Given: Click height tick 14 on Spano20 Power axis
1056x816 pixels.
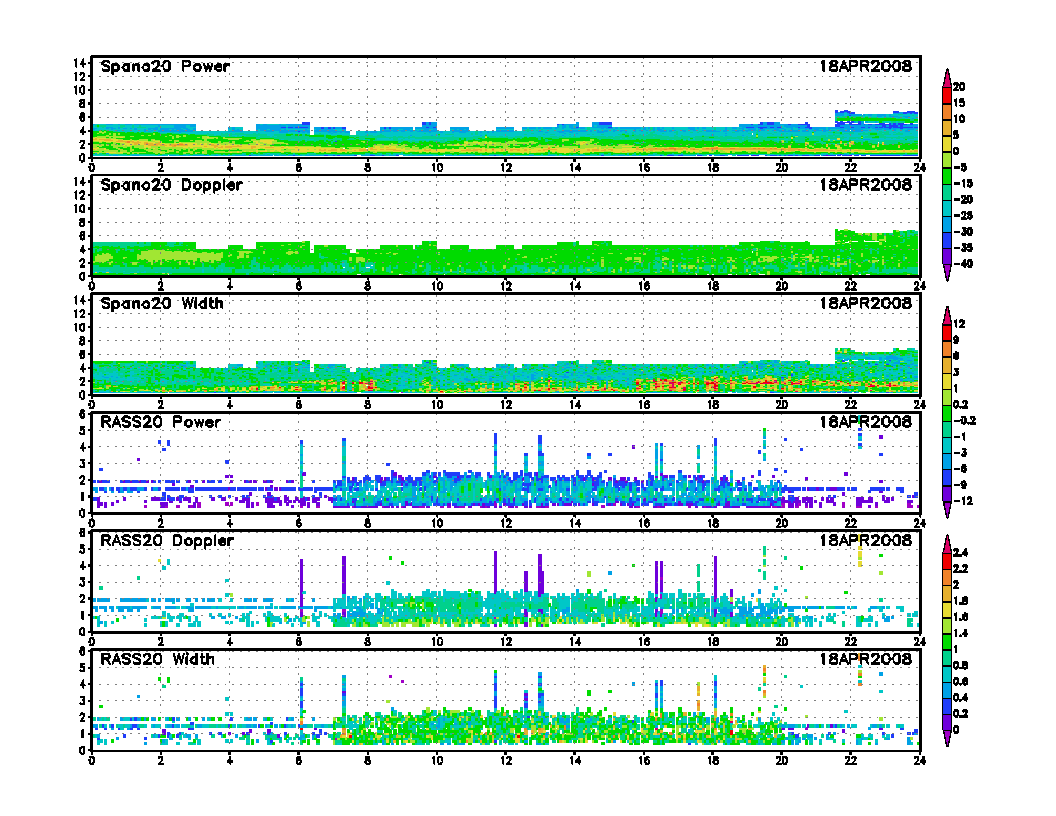Looking at the screenshot, I should (x=79, y=63).
